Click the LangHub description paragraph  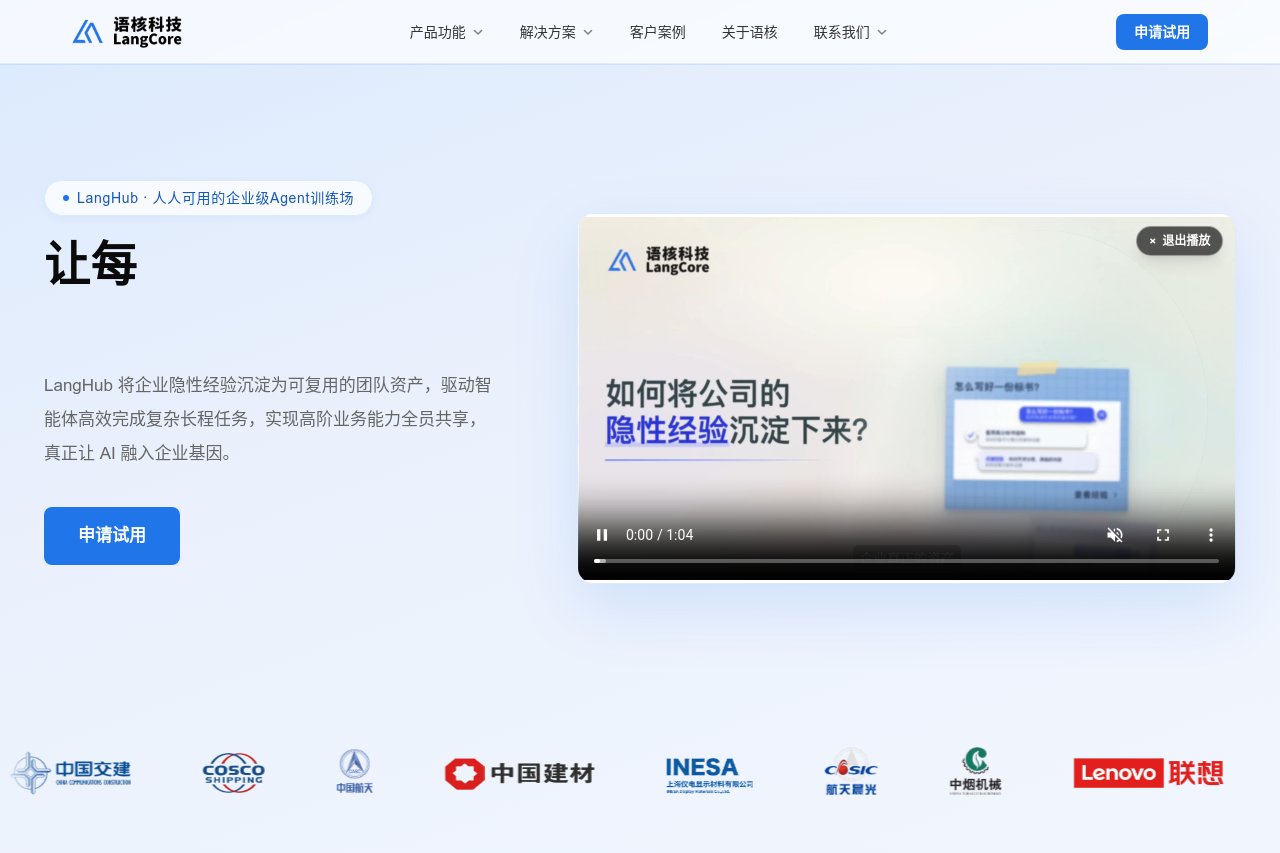[x=268, y=419]
